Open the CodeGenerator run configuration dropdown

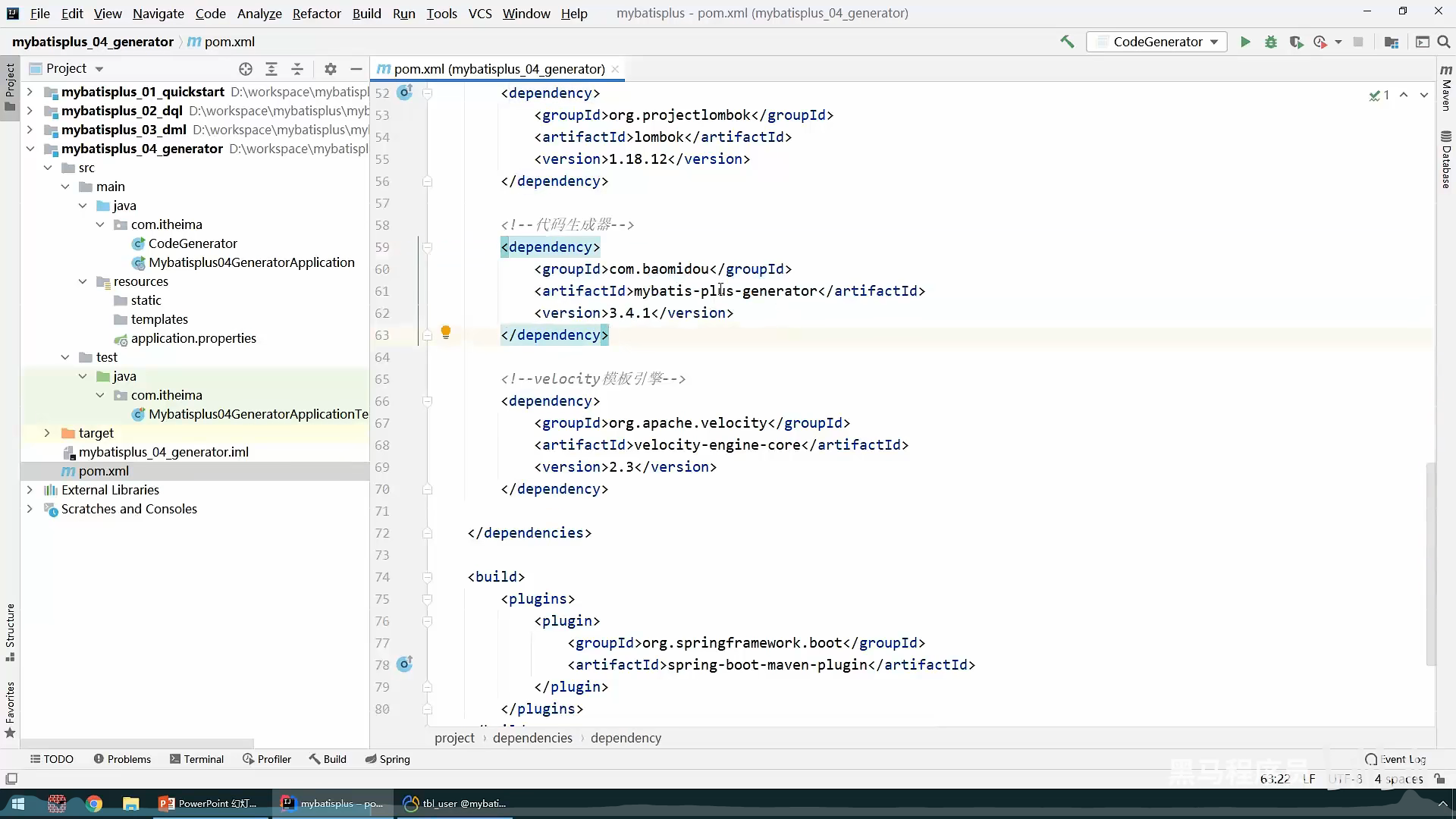point(1157,42)
